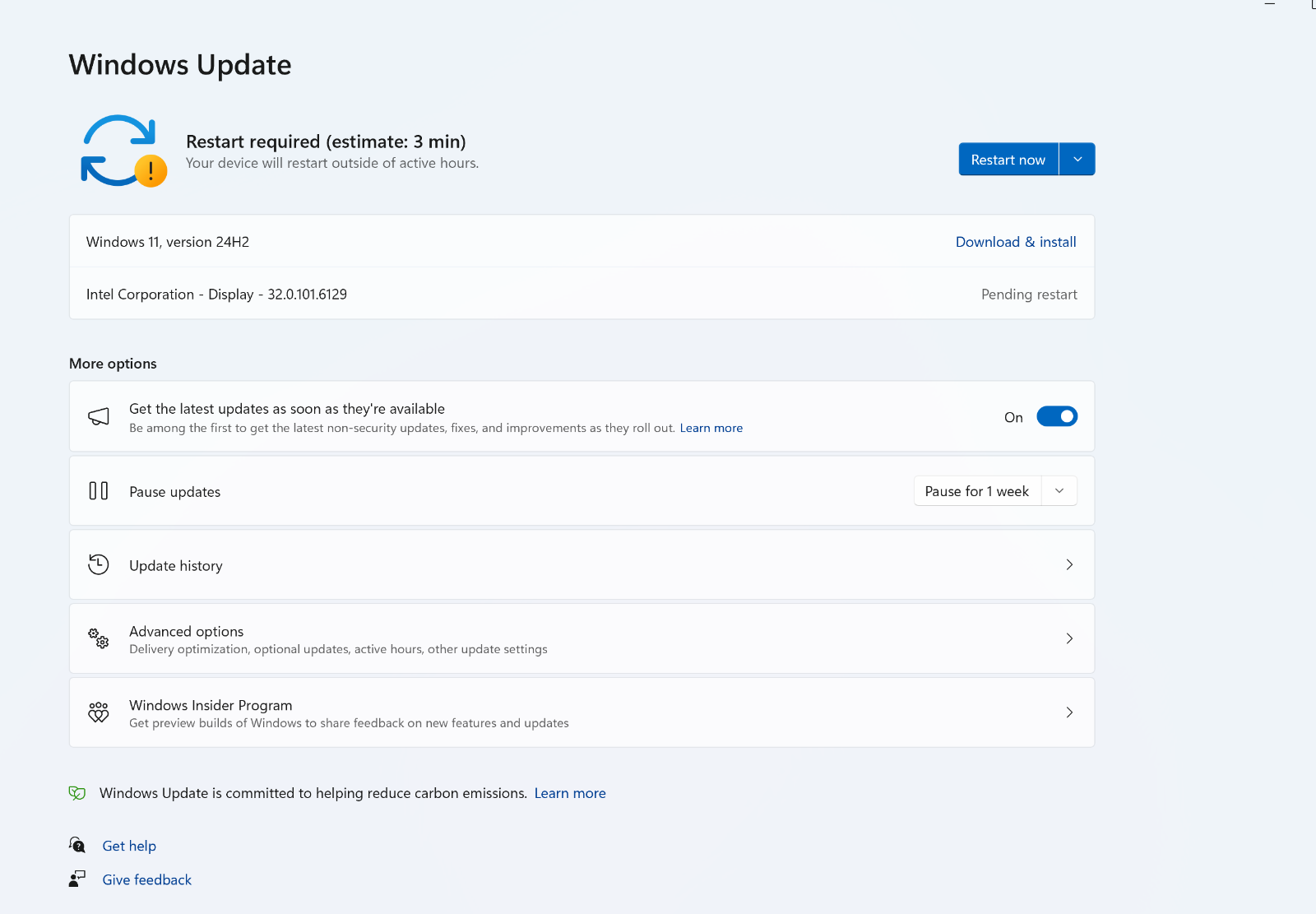Click the Windows 11, version 24H2 entry
The height and width of the screenshot is (914, 1316).
(x=168, y=242)
